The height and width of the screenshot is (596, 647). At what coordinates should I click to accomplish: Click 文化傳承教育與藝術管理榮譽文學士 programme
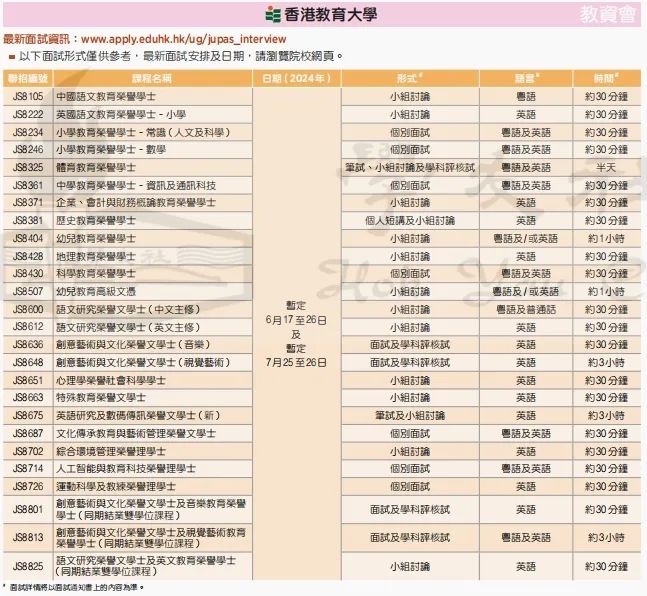[x=136, y=433]
